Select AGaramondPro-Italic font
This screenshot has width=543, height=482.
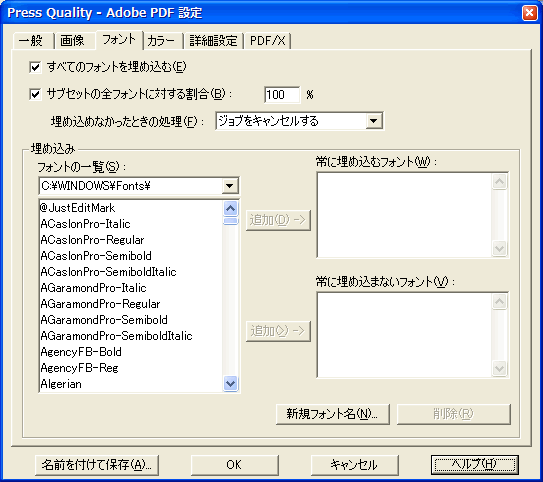pyautogui.click(x=132, y=288)
